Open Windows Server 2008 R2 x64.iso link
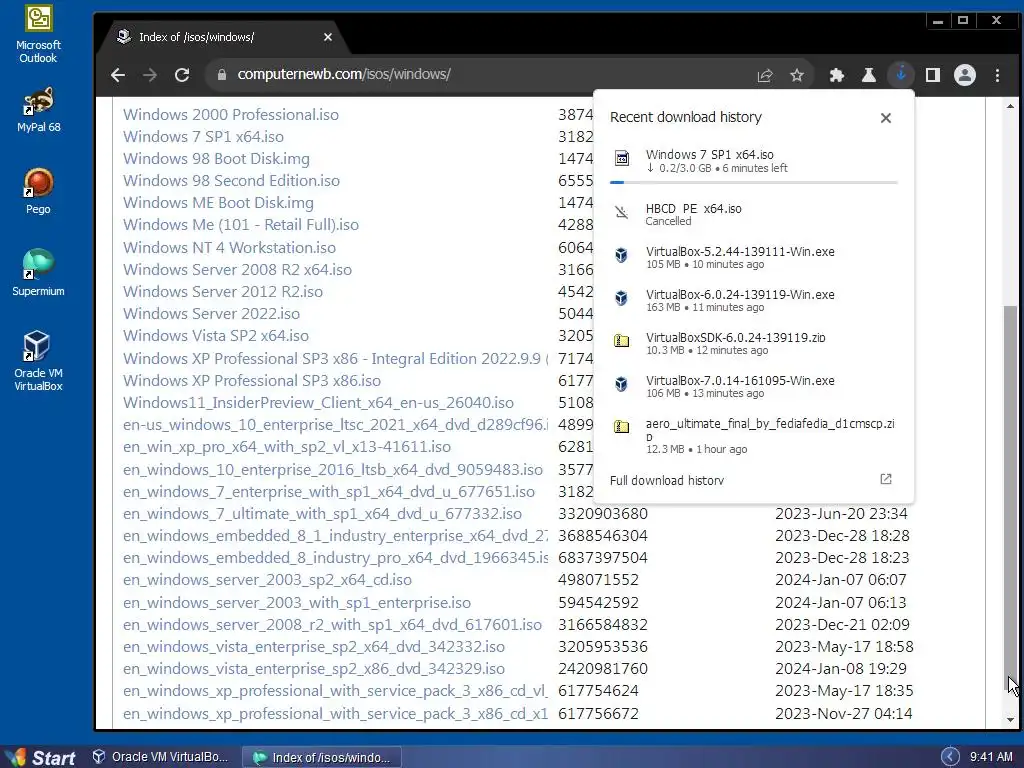 click(237, 270)
